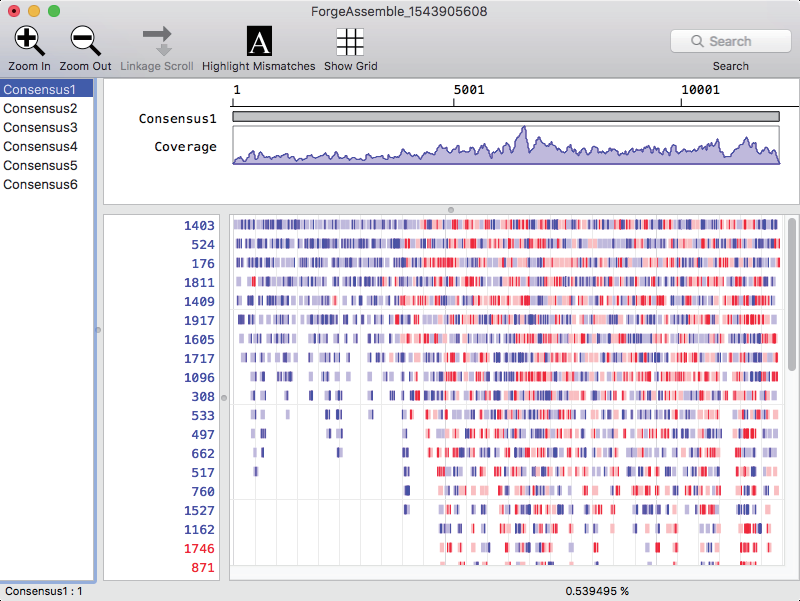Screen dimensions: 800x601
Task: Open Consensus3 in the sidebar list
Action: (46, 128)
